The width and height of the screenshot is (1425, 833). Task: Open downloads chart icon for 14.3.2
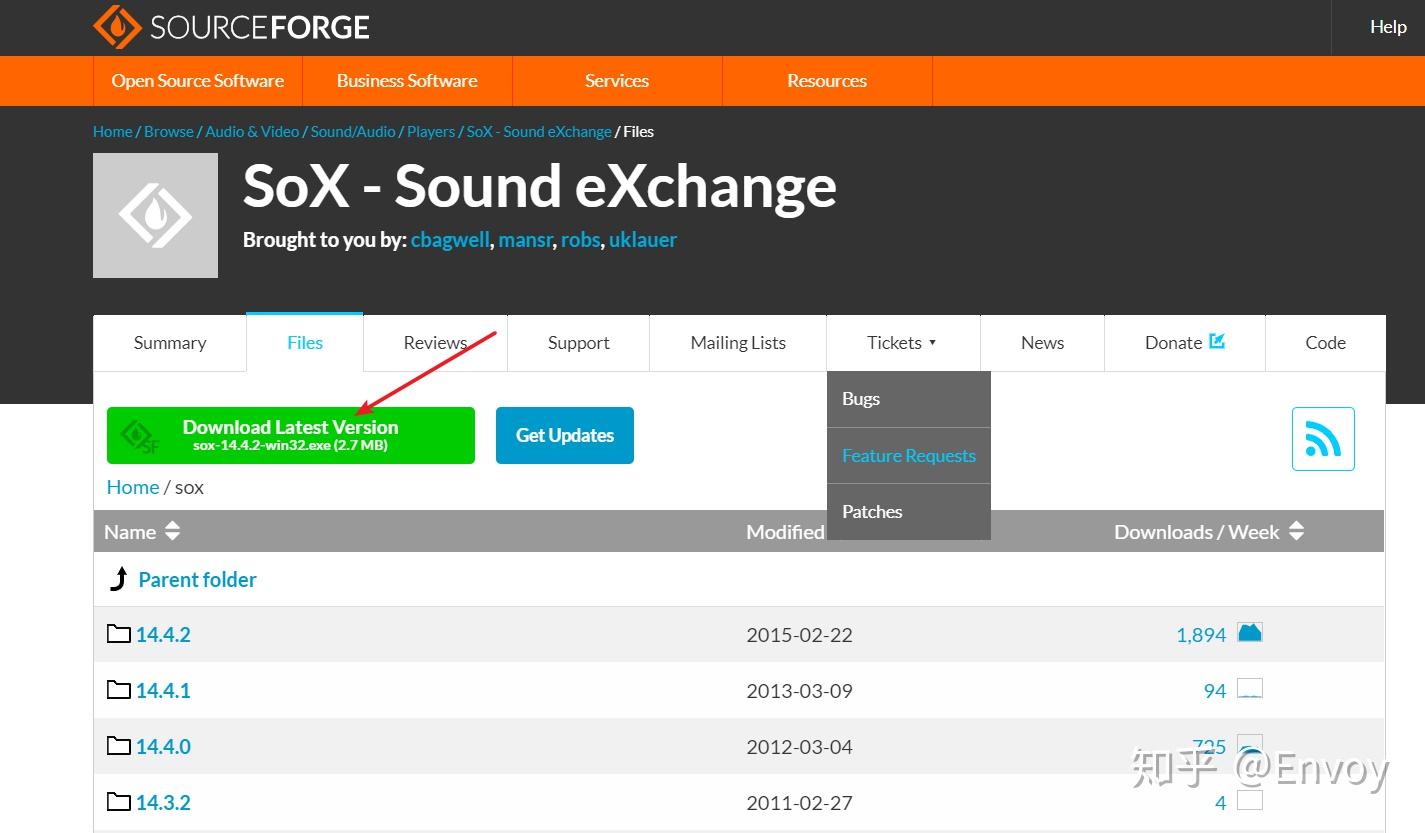(x=1250, y=801)
